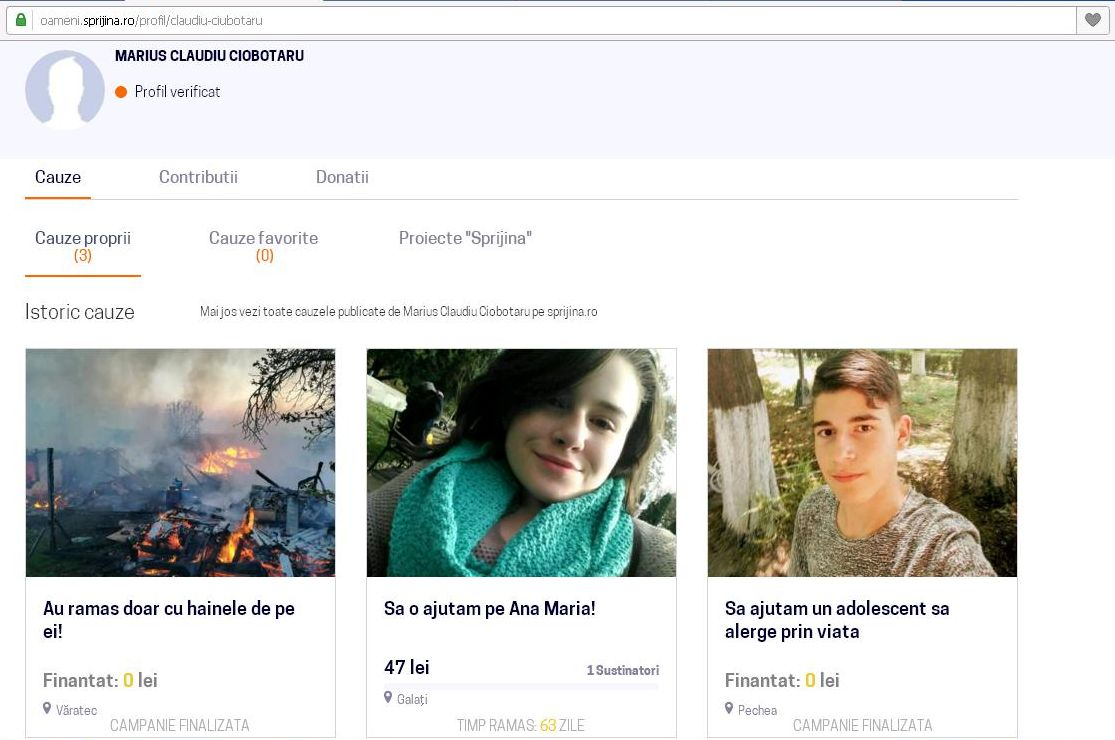Click the fire damage campaign photo
The width and height of the screenshot is (1115, 740).
tap(180, 462)
